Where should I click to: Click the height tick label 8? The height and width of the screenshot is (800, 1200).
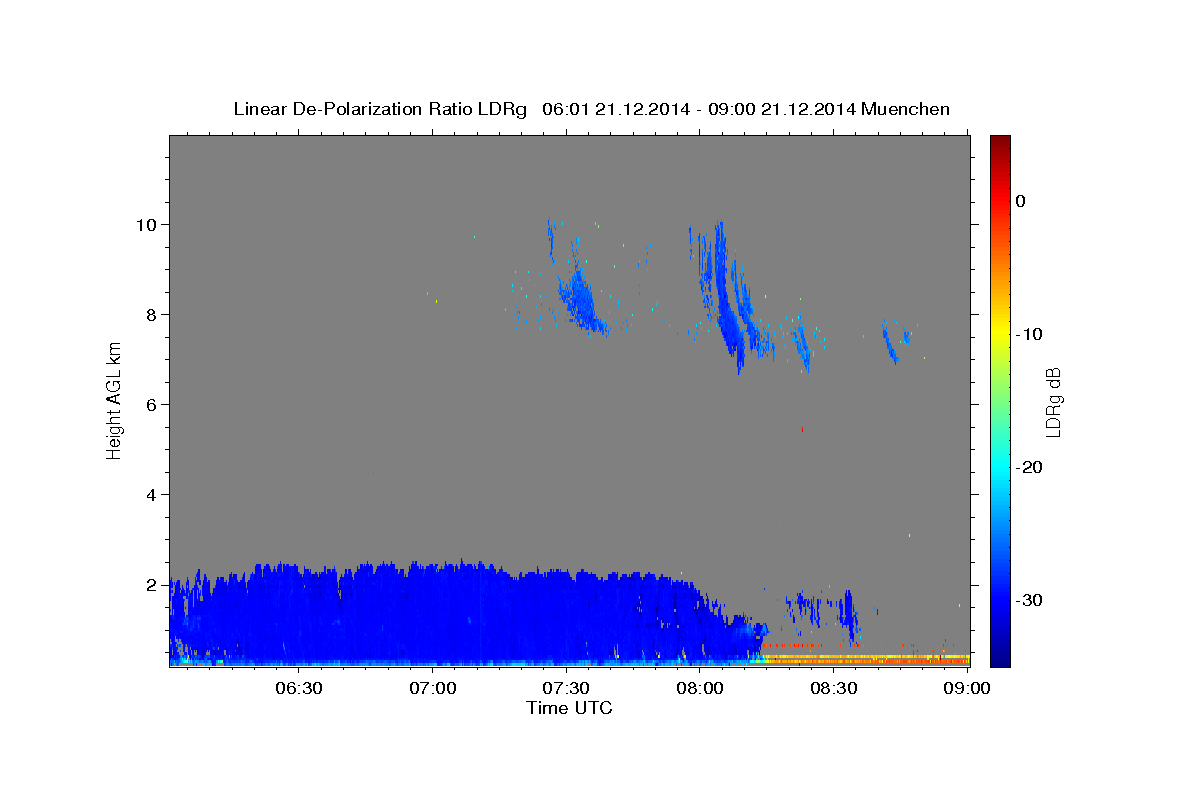click(154, 314)
